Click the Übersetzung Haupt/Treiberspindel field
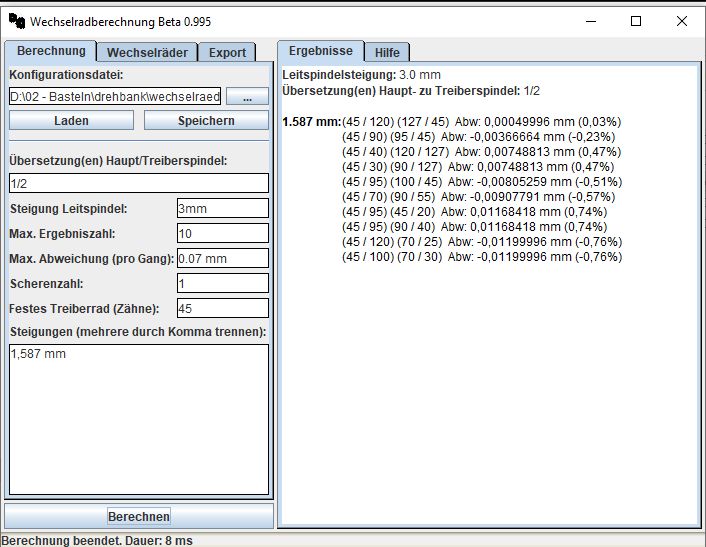Viewport: 706px width, 547px height. 139,183
